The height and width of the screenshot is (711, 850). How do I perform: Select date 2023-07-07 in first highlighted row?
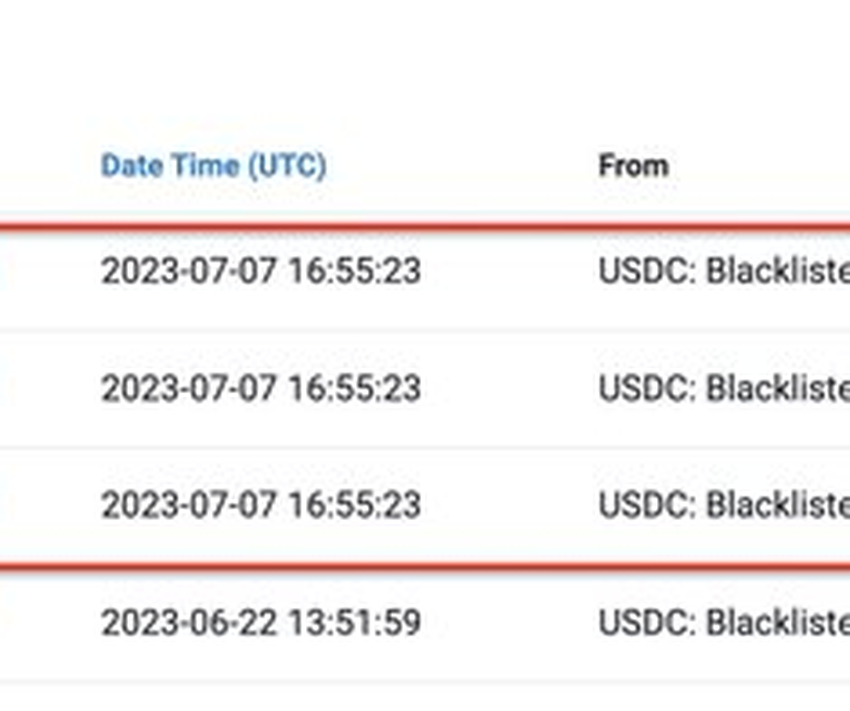pyautogui.click(x=188, y=270)
